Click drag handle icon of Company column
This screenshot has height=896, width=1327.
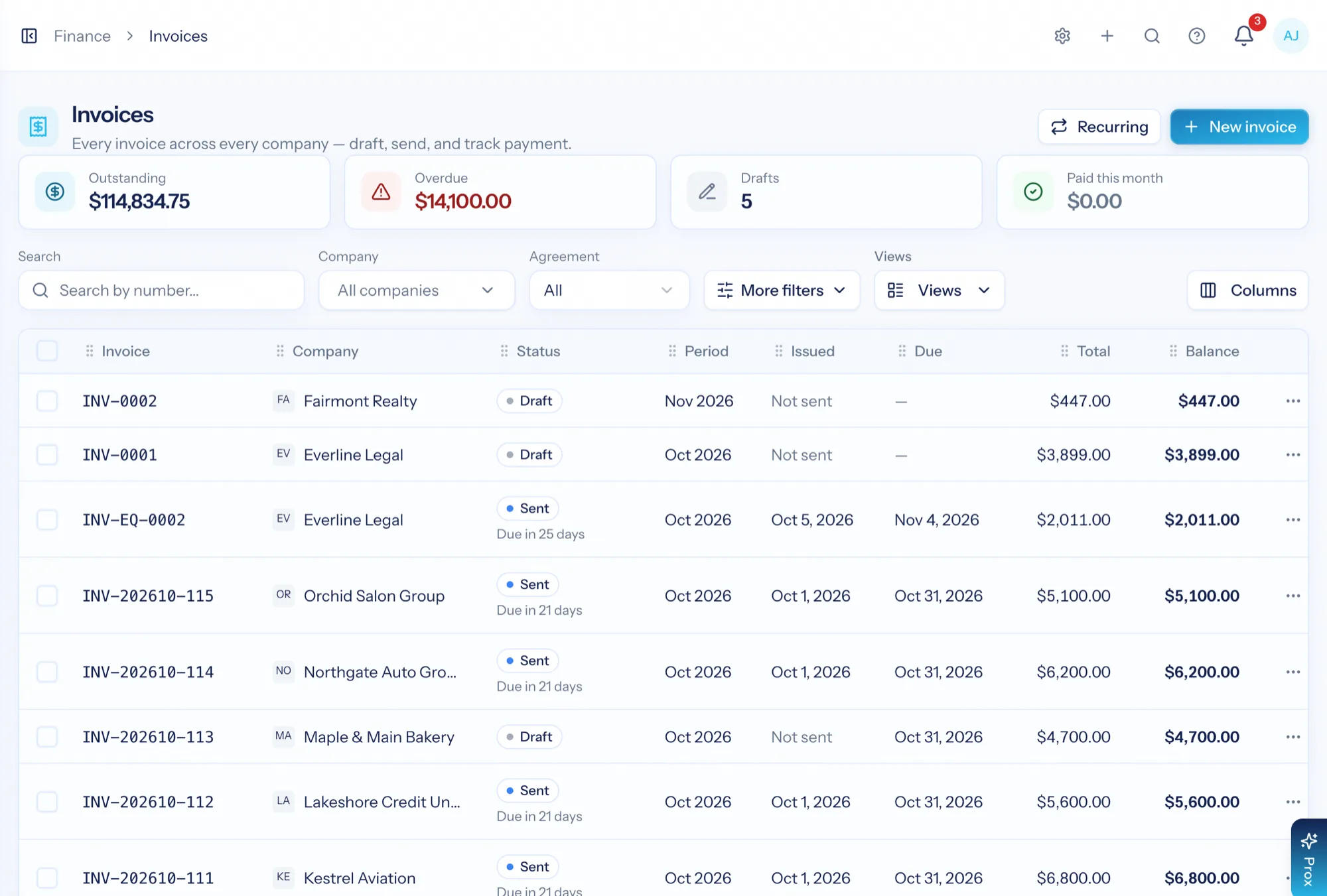[280, 351]
